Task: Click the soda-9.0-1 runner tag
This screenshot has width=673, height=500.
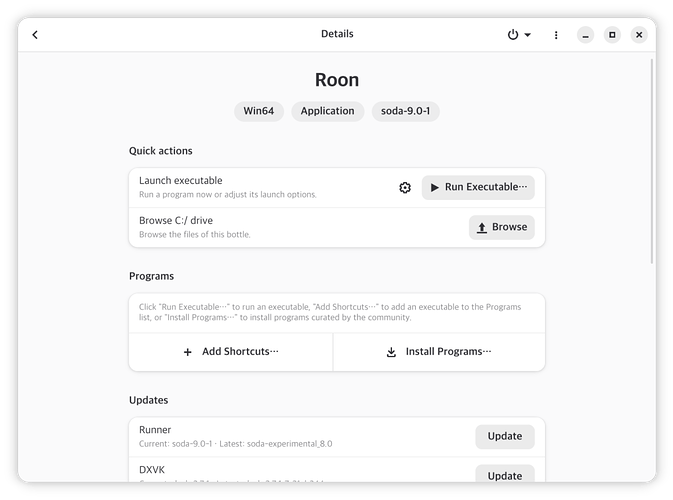Action: (405, 111)
